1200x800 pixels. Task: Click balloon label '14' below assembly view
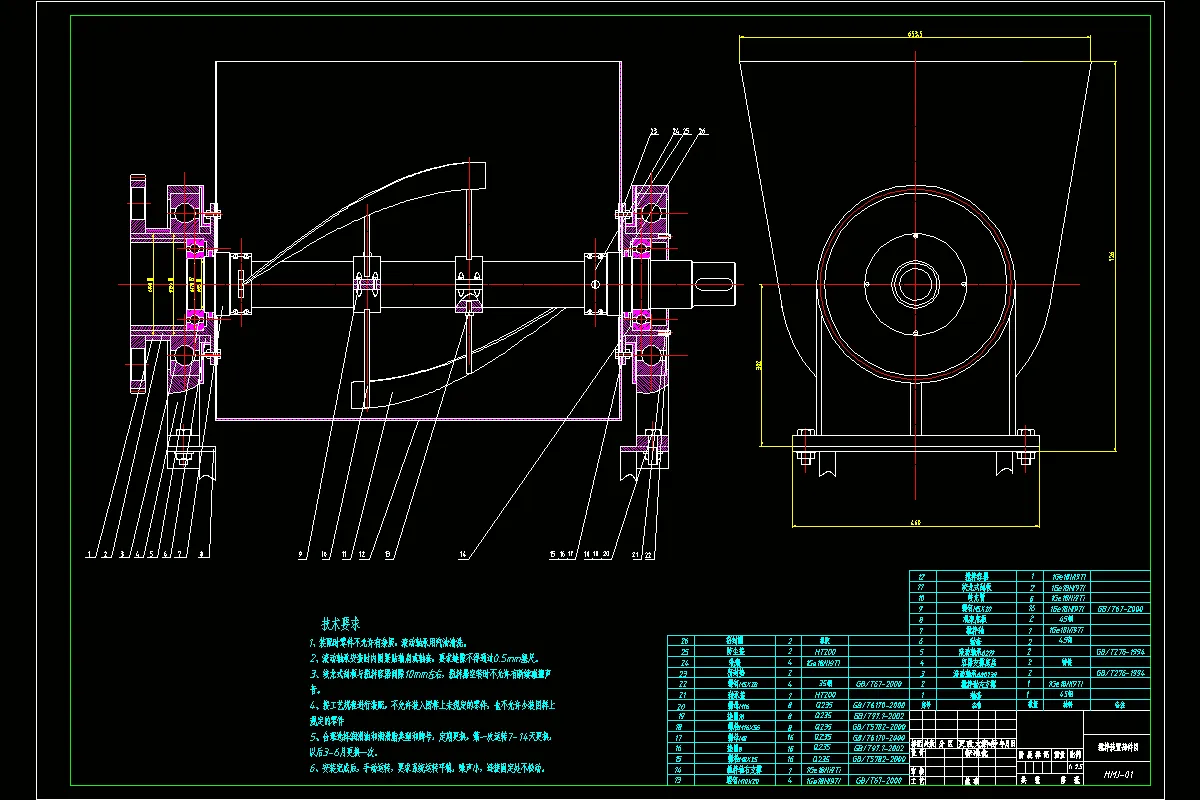click(463, 553)
